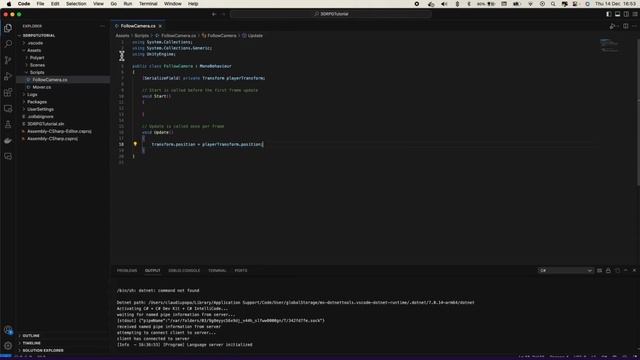The width and height of the screenshot is (640, 360).
Task: Click the FollowCamera class breadcrumb
Action: coord(219,36)
